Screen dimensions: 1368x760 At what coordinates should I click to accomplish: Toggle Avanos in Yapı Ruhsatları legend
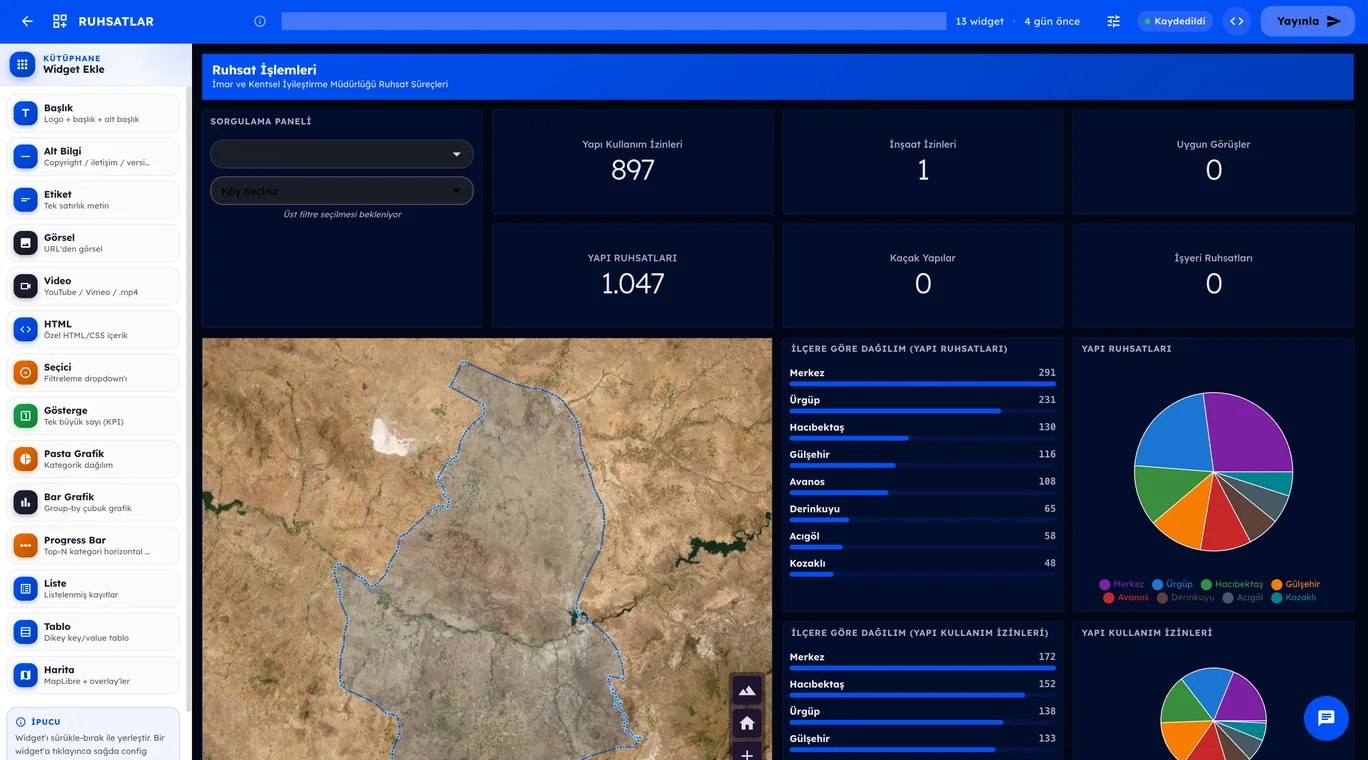[1126, 598]
